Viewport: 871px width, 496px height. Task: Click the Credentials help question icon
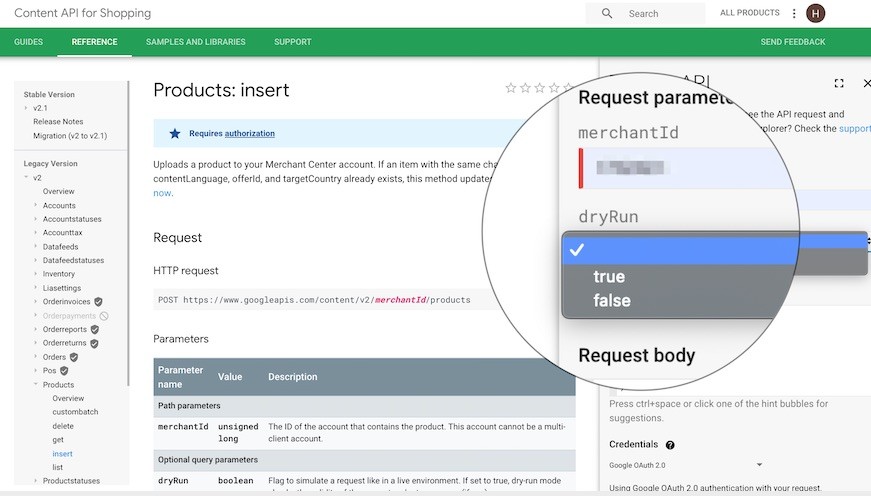[x=670, y=445]
